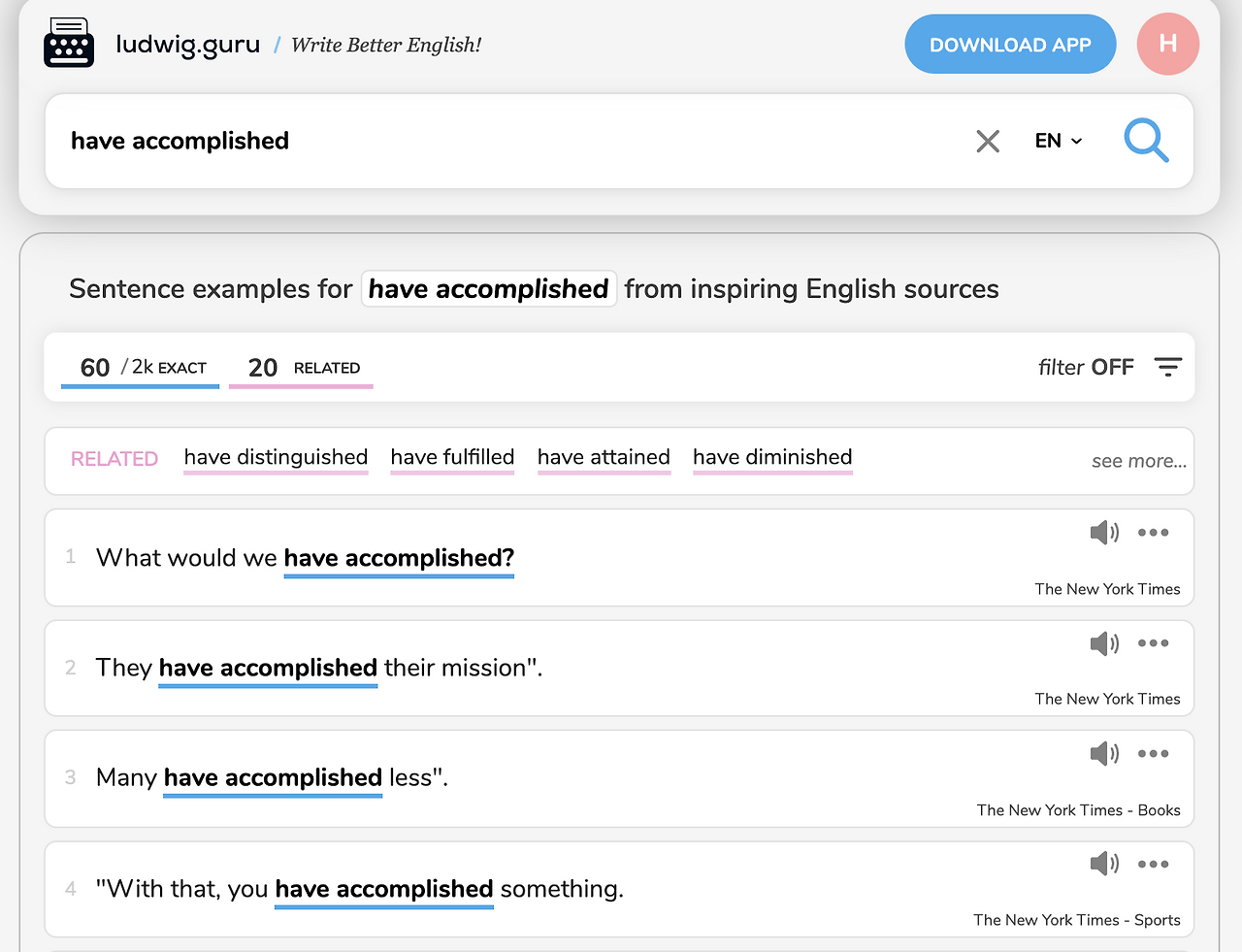Click 'have distinguished' with its pink underline

[x=276, y=457]
